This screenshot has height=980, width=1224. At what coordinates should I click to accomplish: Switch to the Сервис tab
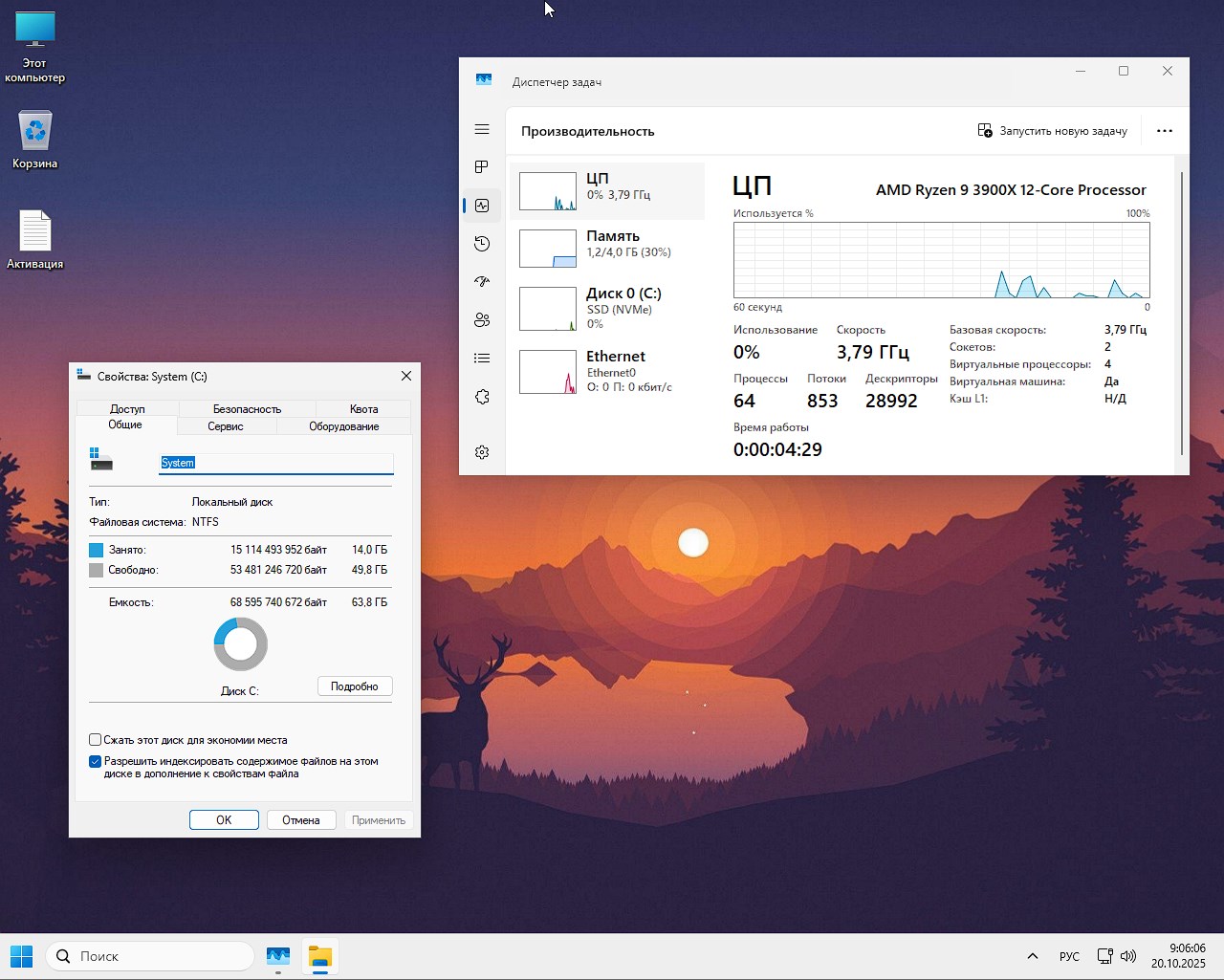[x=226, y=426]
